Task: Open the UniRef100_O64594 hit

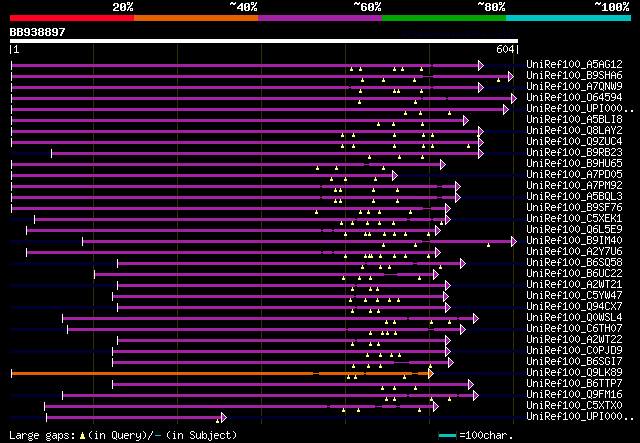Action: 574,97
